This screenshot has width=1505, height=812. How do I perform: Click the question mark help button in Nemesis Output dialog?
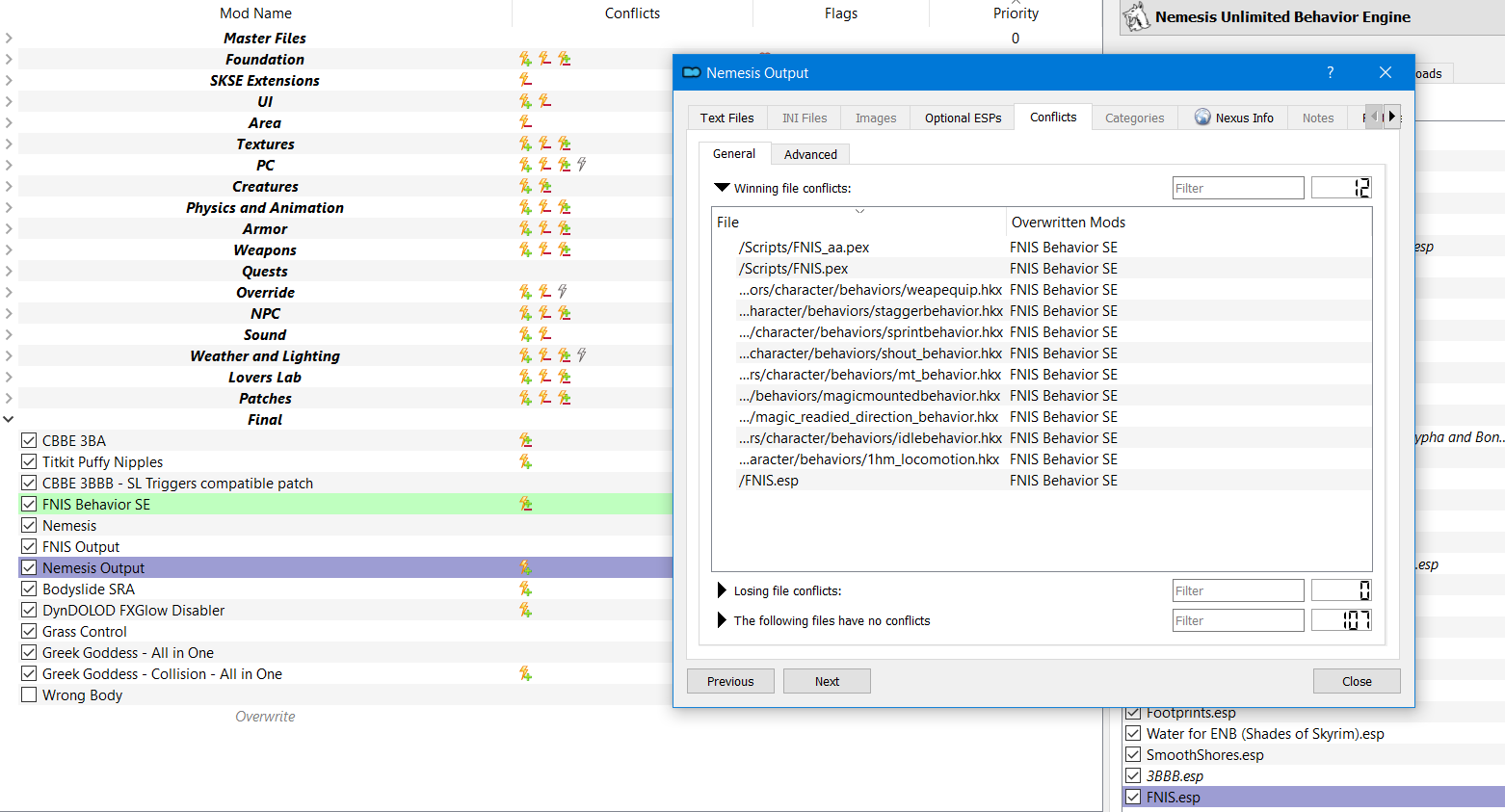[x=1330, y=72]
